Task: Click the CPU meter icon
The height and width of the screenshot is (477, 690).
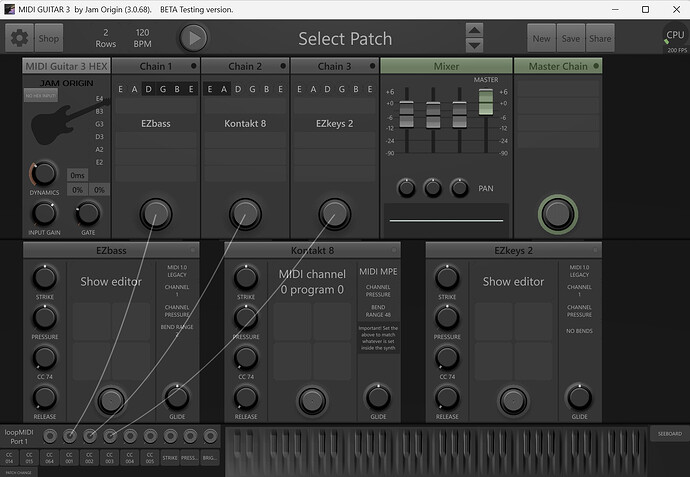Action: point(675,37)
